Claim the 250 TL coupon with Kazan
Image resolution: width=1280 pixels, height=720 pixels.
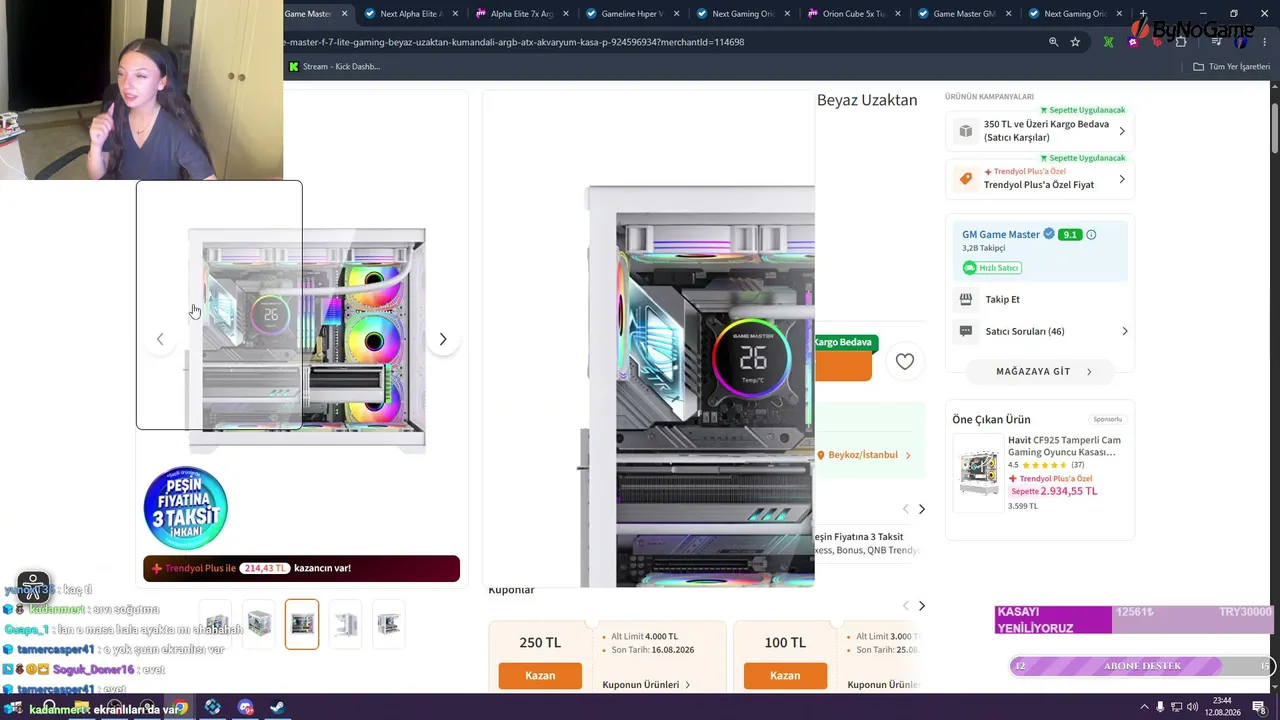pos(540,676)
